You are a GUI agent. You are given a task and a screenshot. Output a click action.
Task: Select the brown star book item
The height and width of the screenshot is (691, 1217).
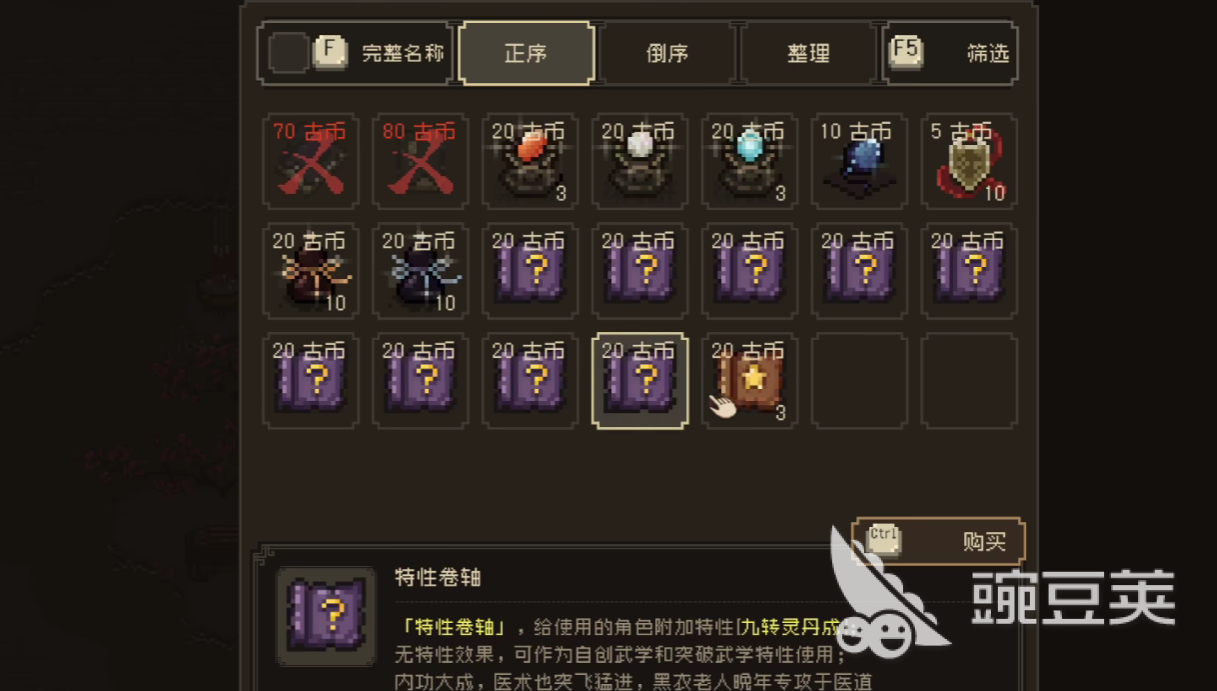click(x=750, y=381)
